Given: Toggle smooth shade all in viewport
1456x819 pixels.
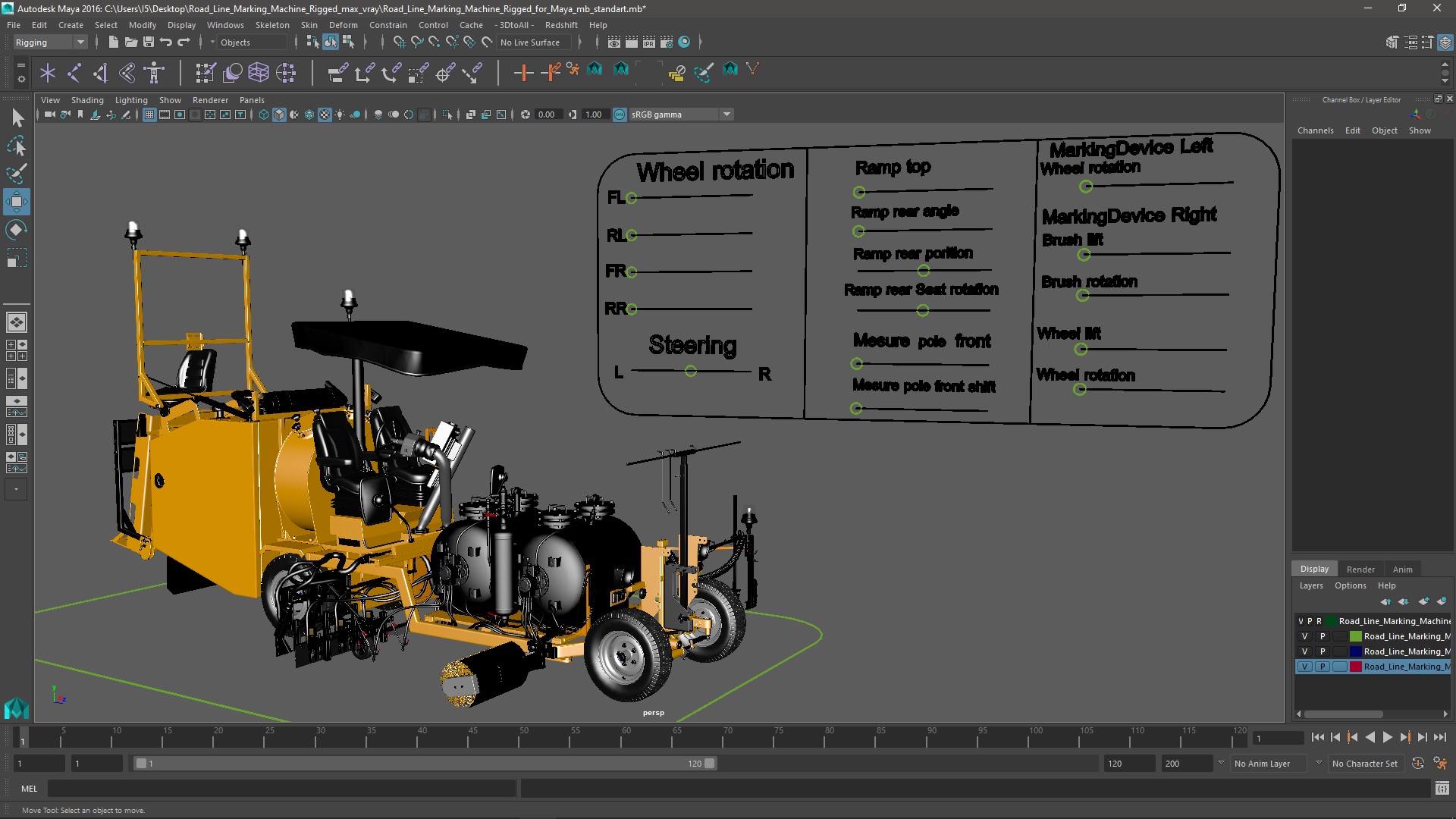Looking at the screenshot, I should tap(279, 115).
